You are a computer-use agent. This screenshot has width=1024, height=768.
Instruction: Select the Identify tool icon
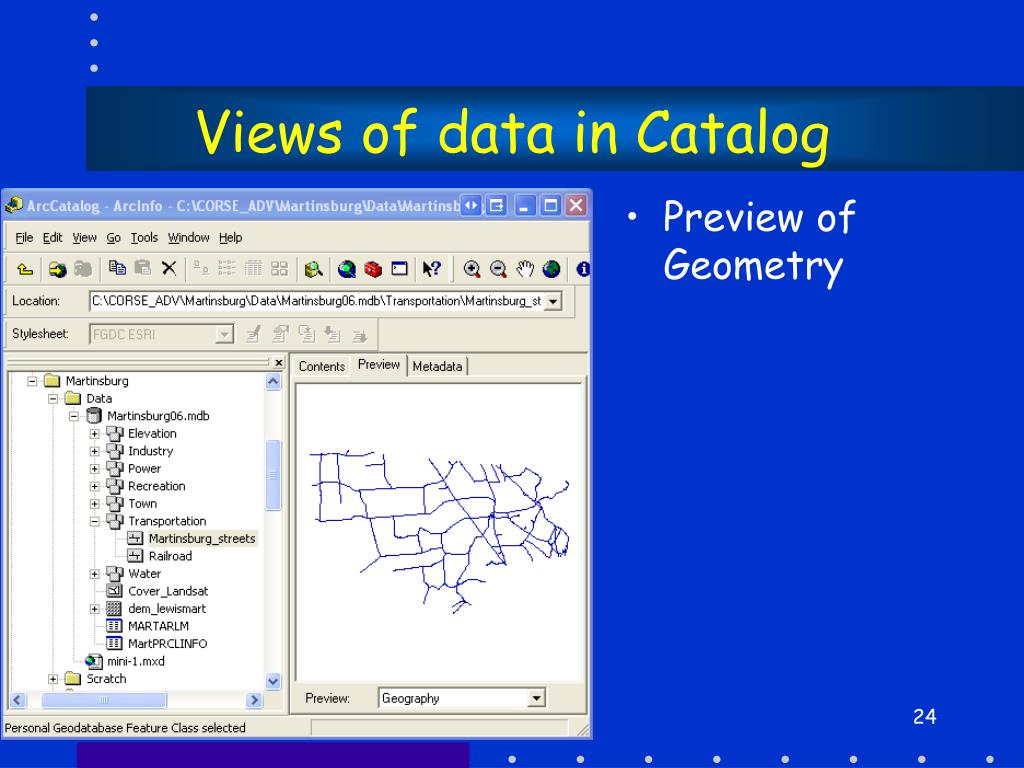(x=583, y=268)
